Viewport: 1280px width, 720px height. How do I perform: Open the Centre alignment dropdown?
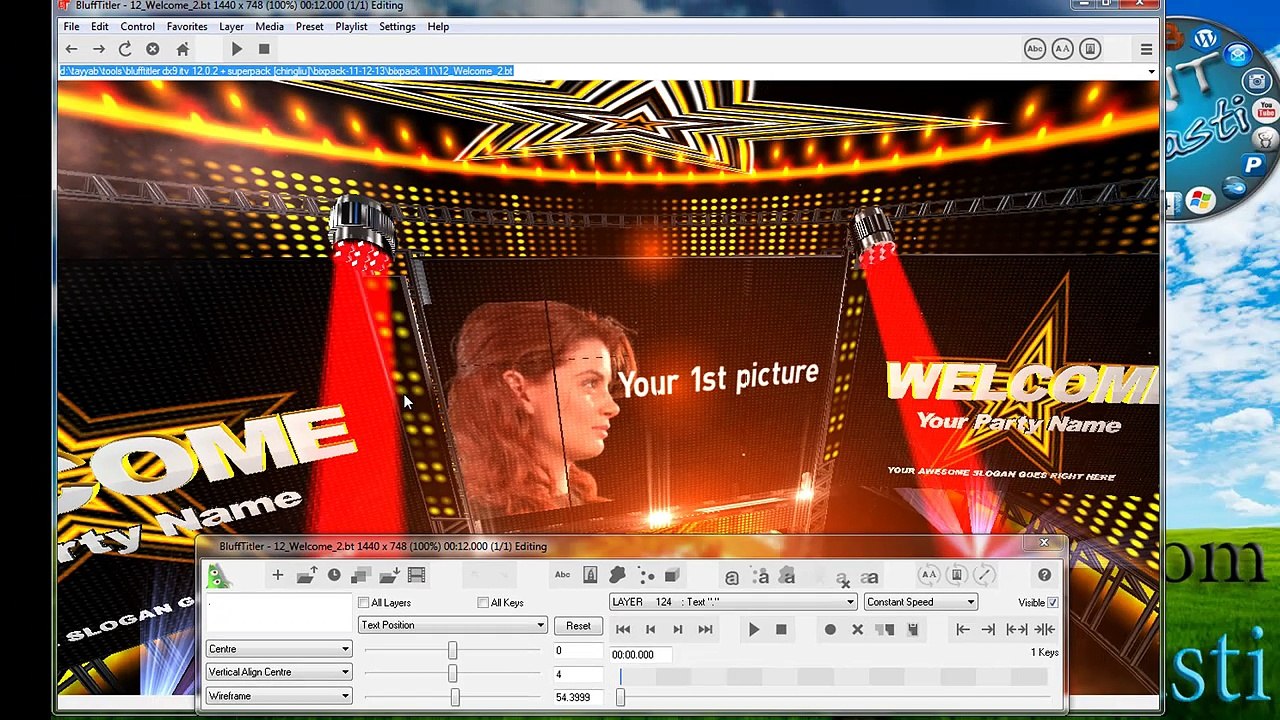point(279,650)
